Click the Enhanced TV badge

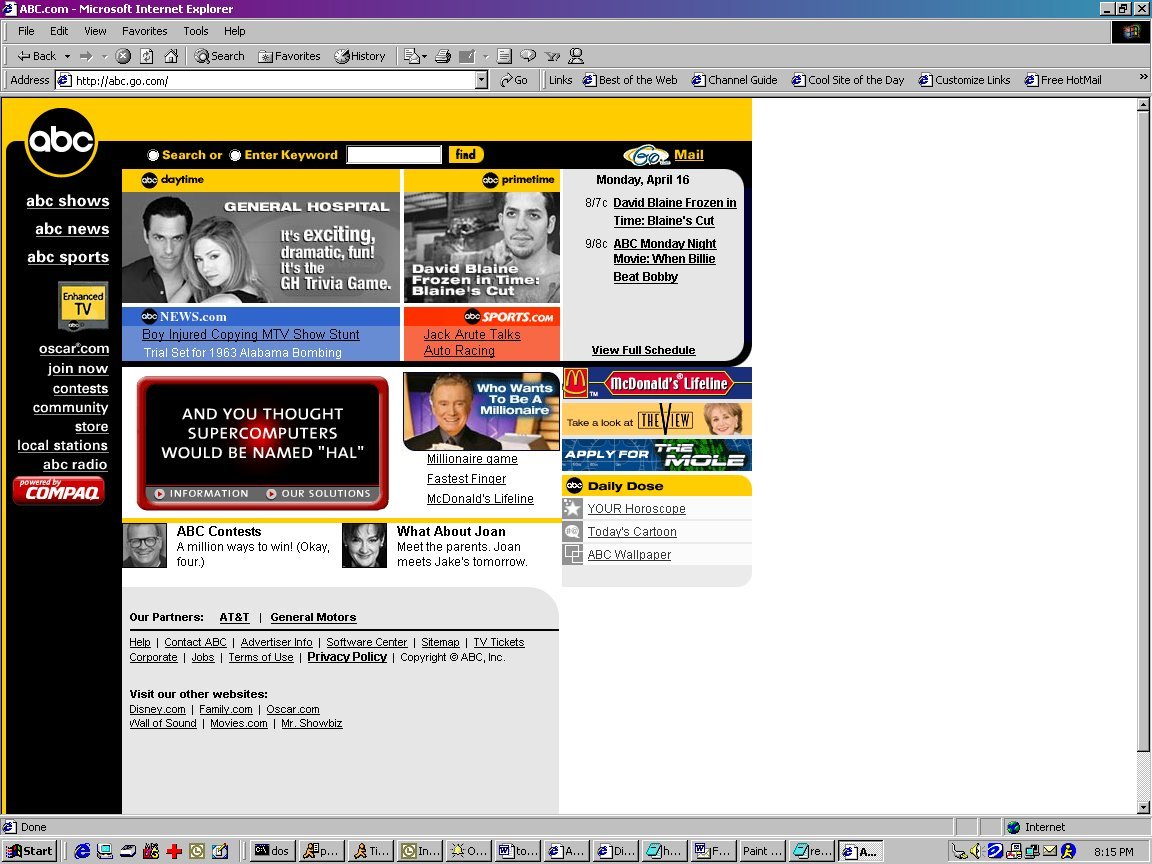click(83, 306)
